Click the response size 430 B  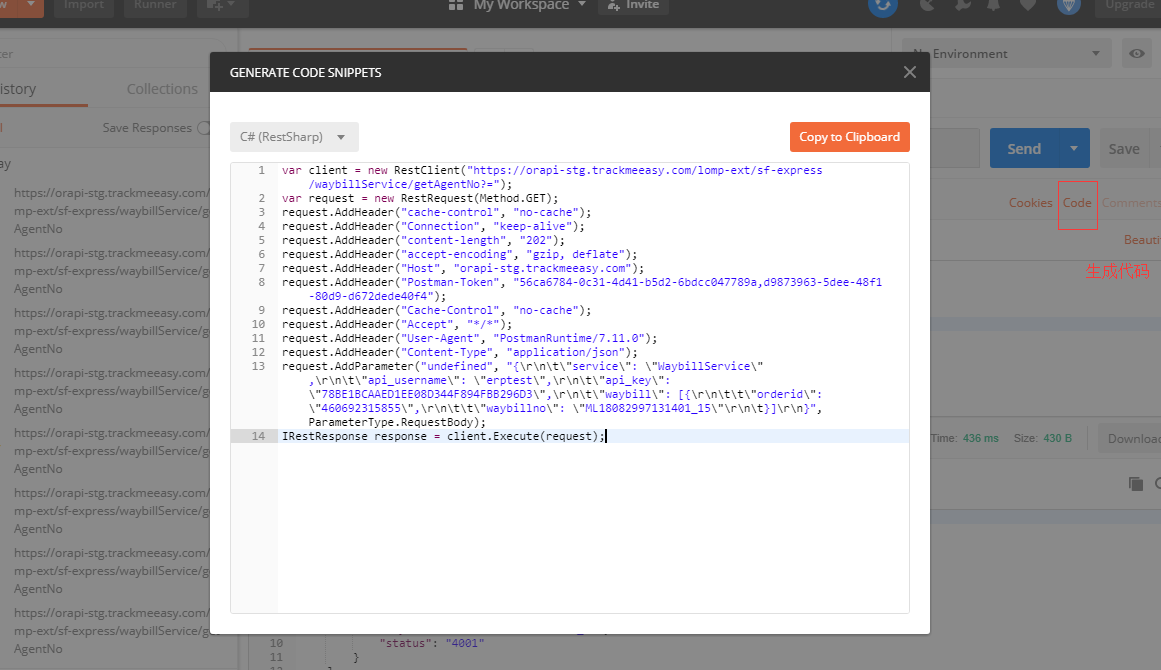tap(1057, 438)
